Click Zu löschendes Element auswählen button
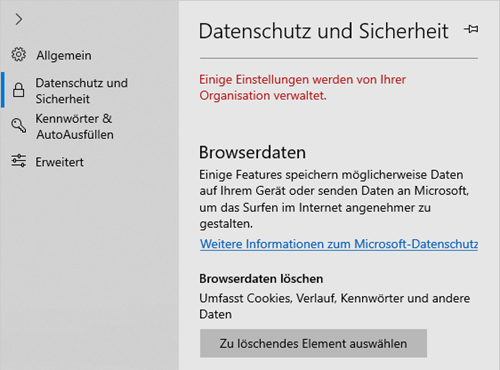The height and width of the screenshot is (370, 500). point(313,343)
